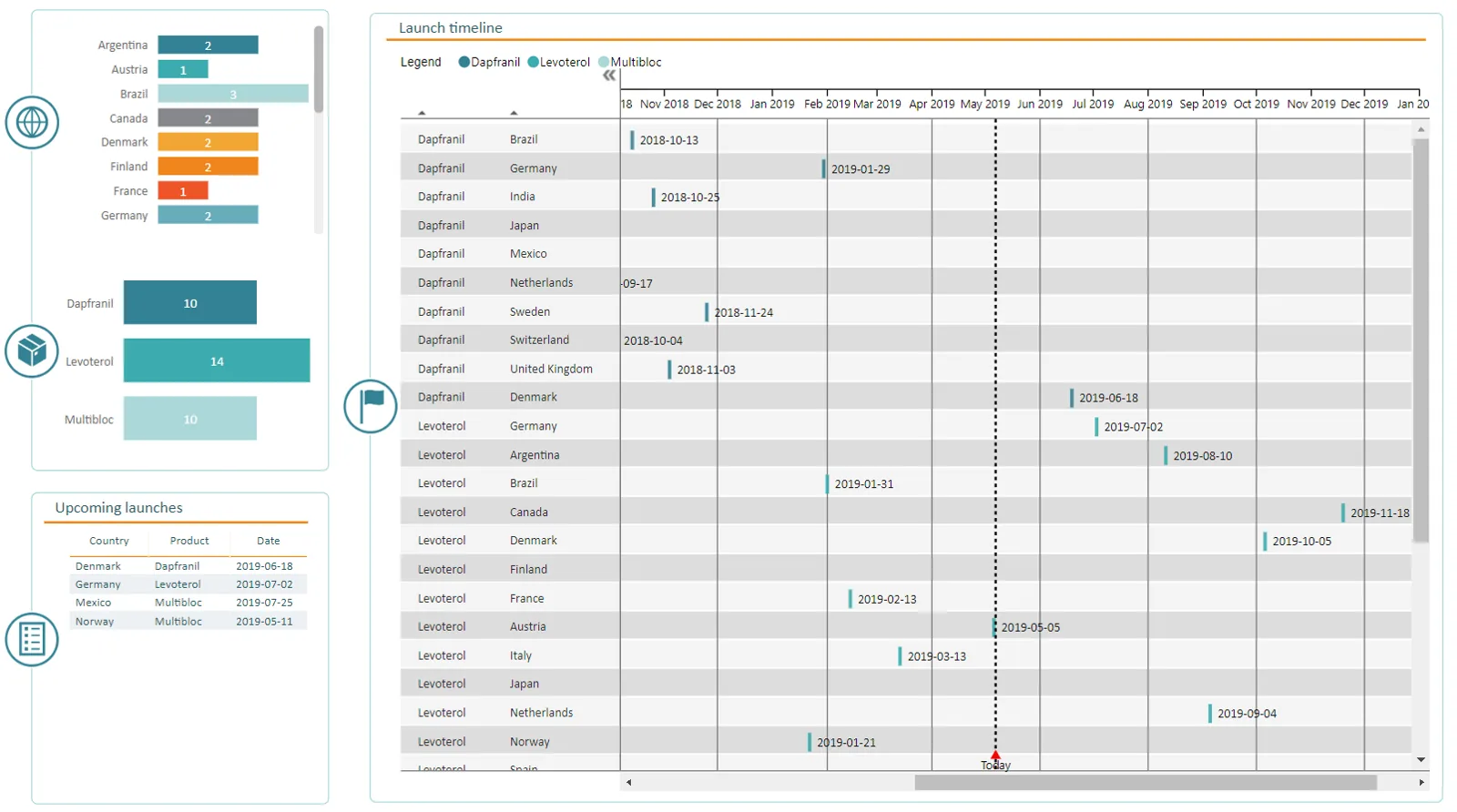Click the checklist icon beside upcoming launches
This screenshot has width=1457, height=812.
tap(32, 639)
